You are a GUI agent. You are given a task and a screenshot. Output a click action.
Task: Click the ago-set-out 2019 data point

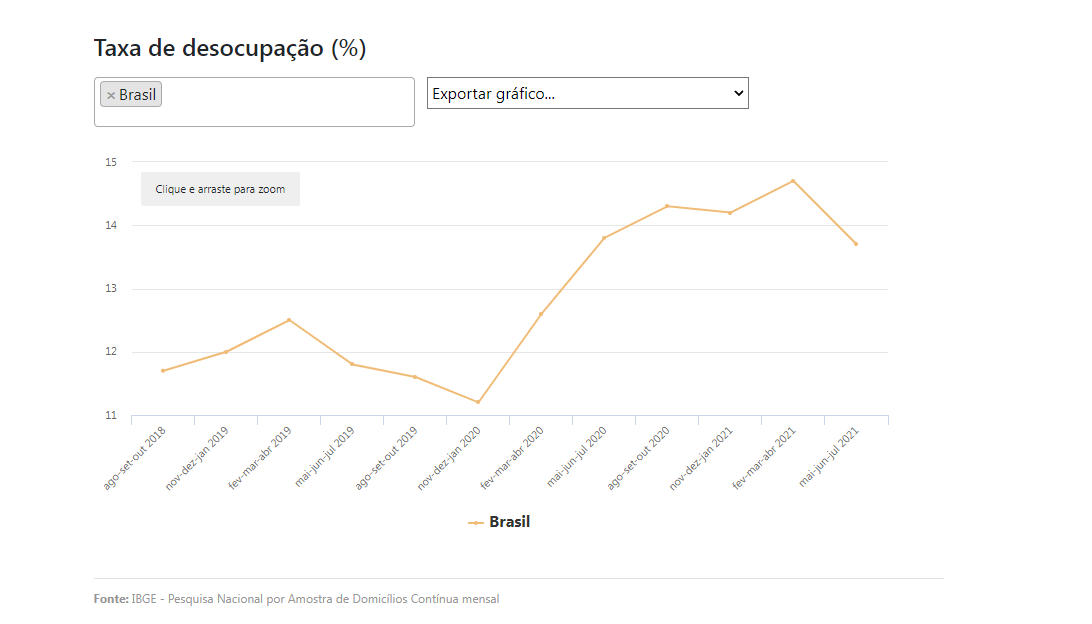click(415, 377)
